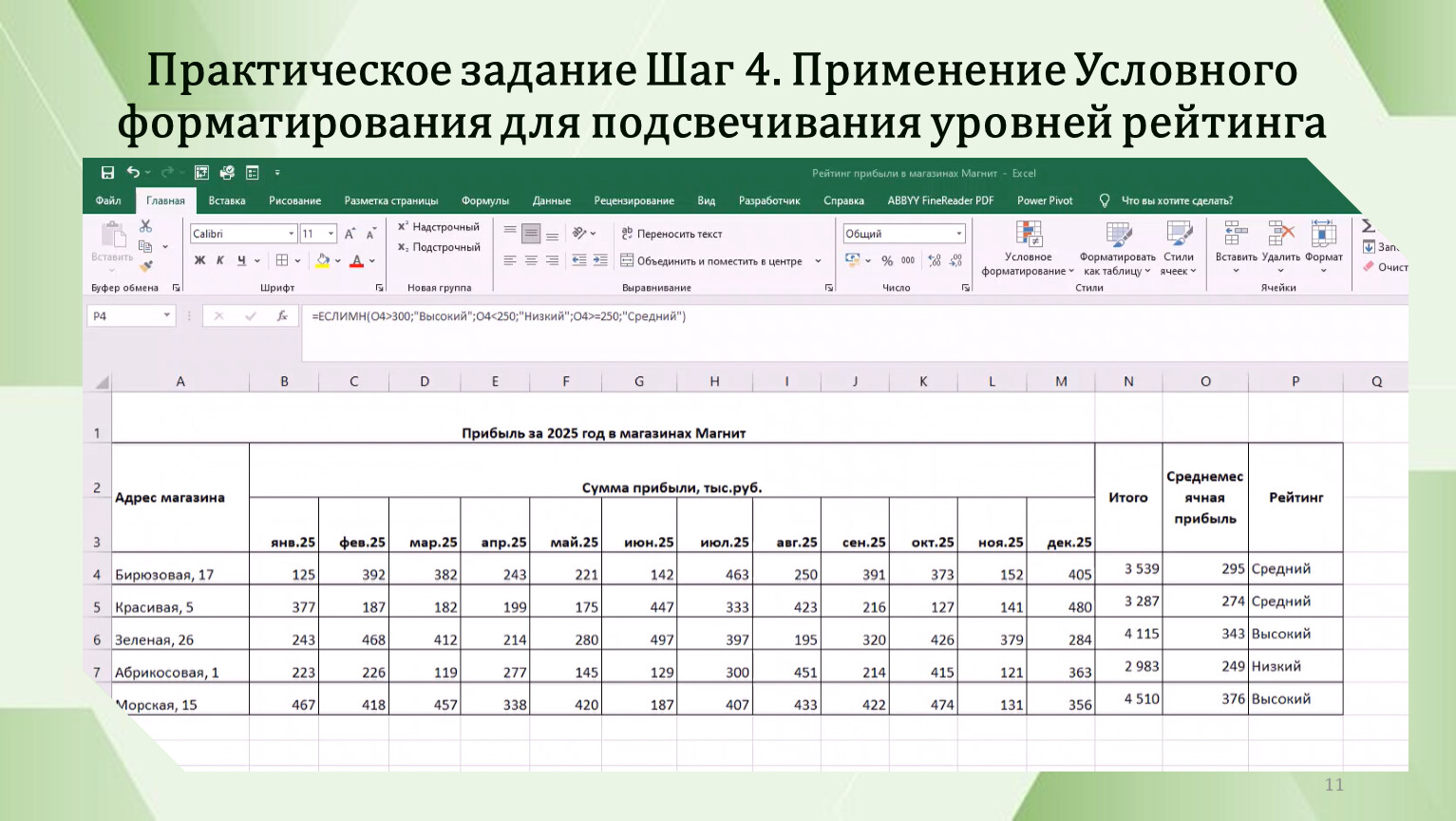
Task: Click the increase font size icon
Action: pyautogui.click(x=350, y=234)
